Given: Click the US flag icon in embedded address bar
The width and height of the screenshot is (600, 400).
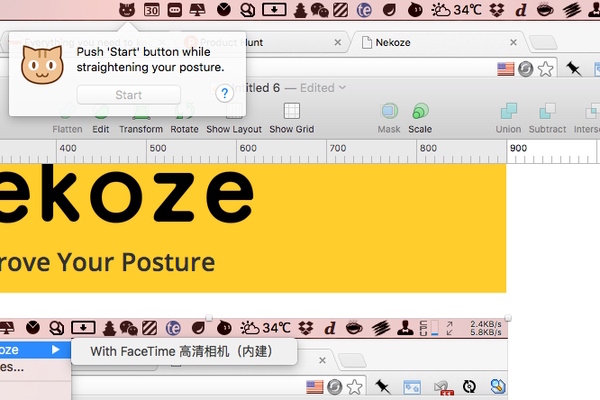Looking at the screenshot, I should point(315,387).
